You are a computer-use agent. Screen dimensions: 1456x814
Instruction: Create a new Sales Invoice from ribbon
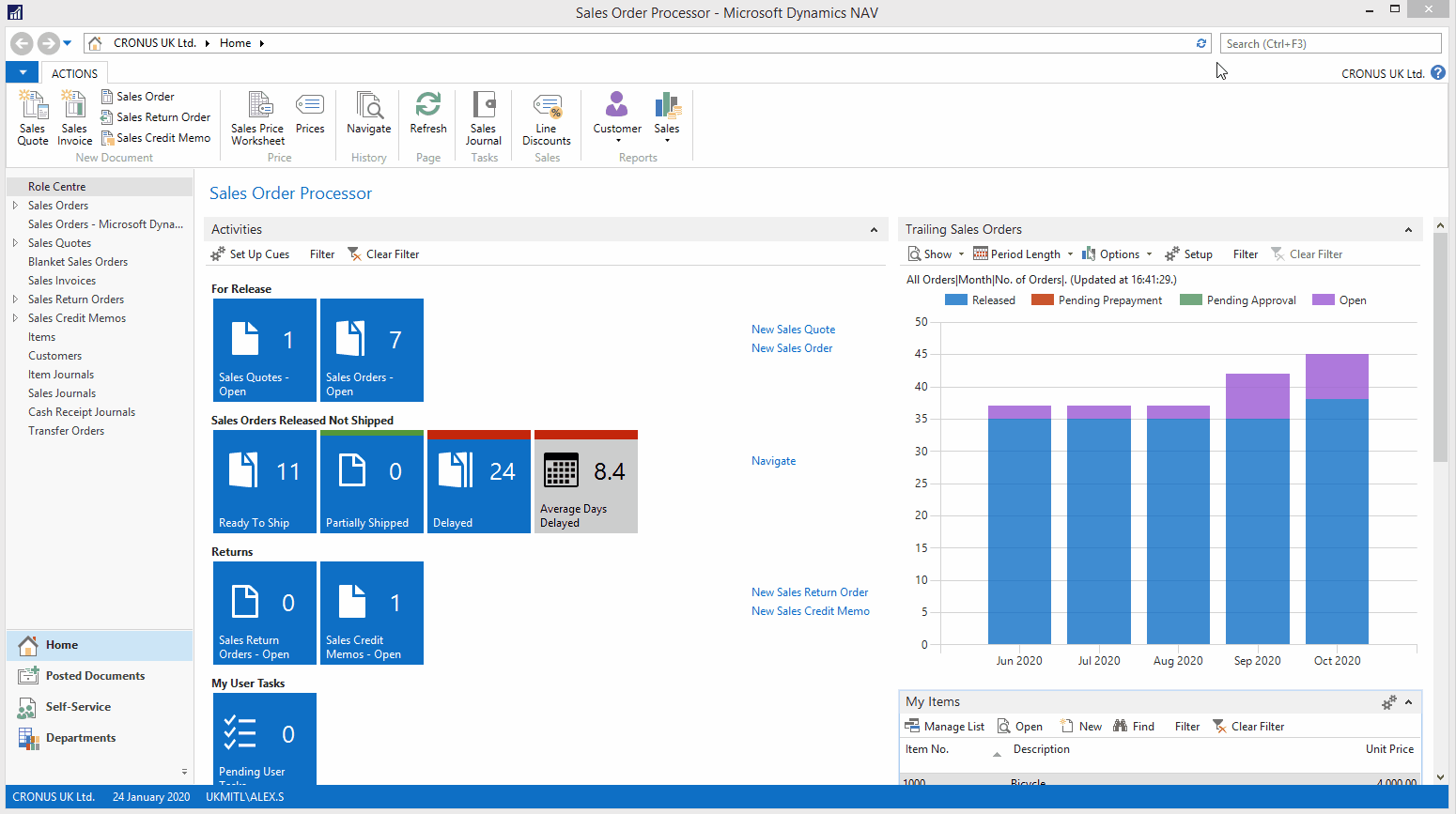(x=74, y=118)
